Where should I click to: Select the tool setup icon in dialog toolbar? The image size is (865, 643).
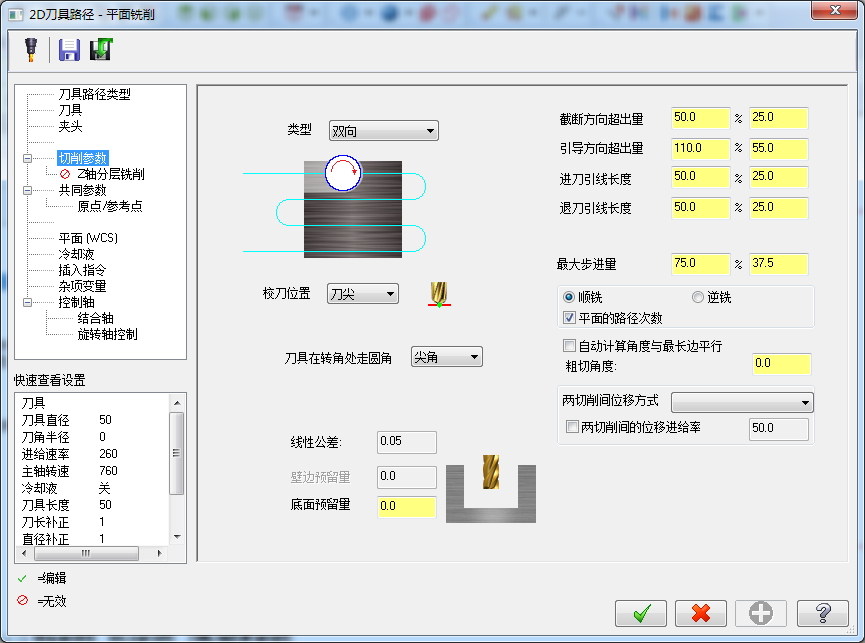coord(29,50)
